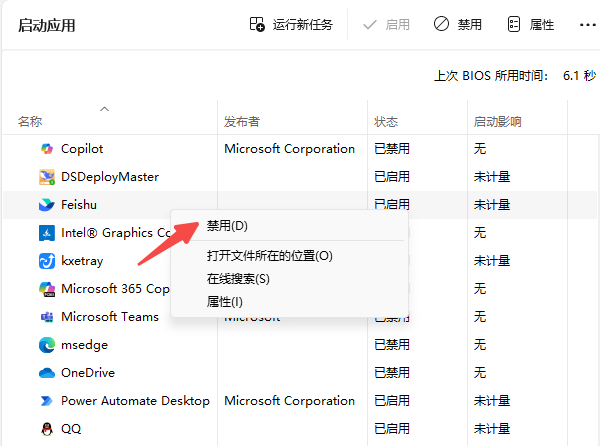Image resolution: width=600 pixels, height=446 pixels.
Task: Click the msedge browser icon
Action: 46,345
